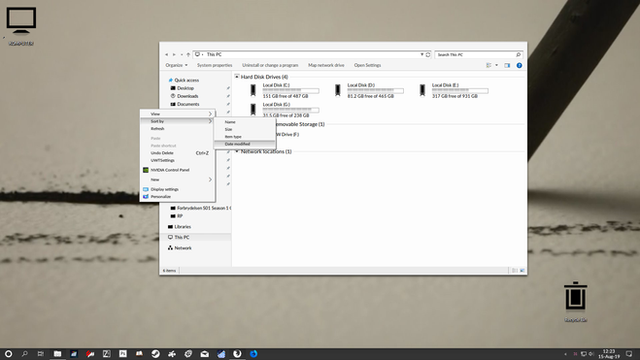
Task: Open the This PC desktop monitor icon
Action: [x=21, y=20]
